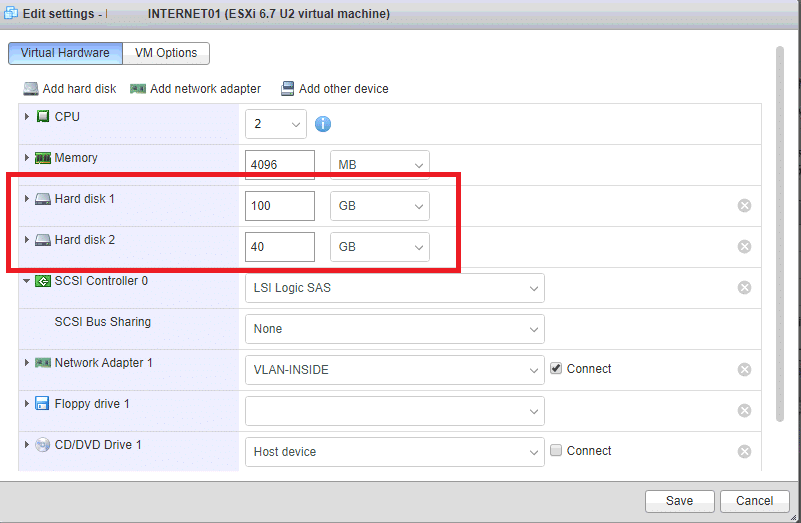Remove Hard disk 2 with its X icon

pyautogui.click(x=744, y=247)
